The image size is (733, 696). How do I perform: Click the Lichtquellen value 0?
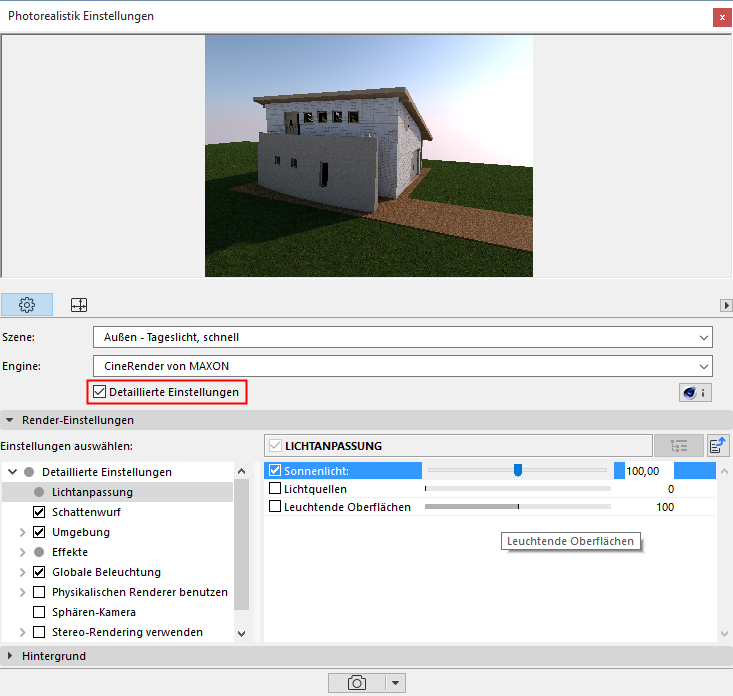[x=671, y=489]
